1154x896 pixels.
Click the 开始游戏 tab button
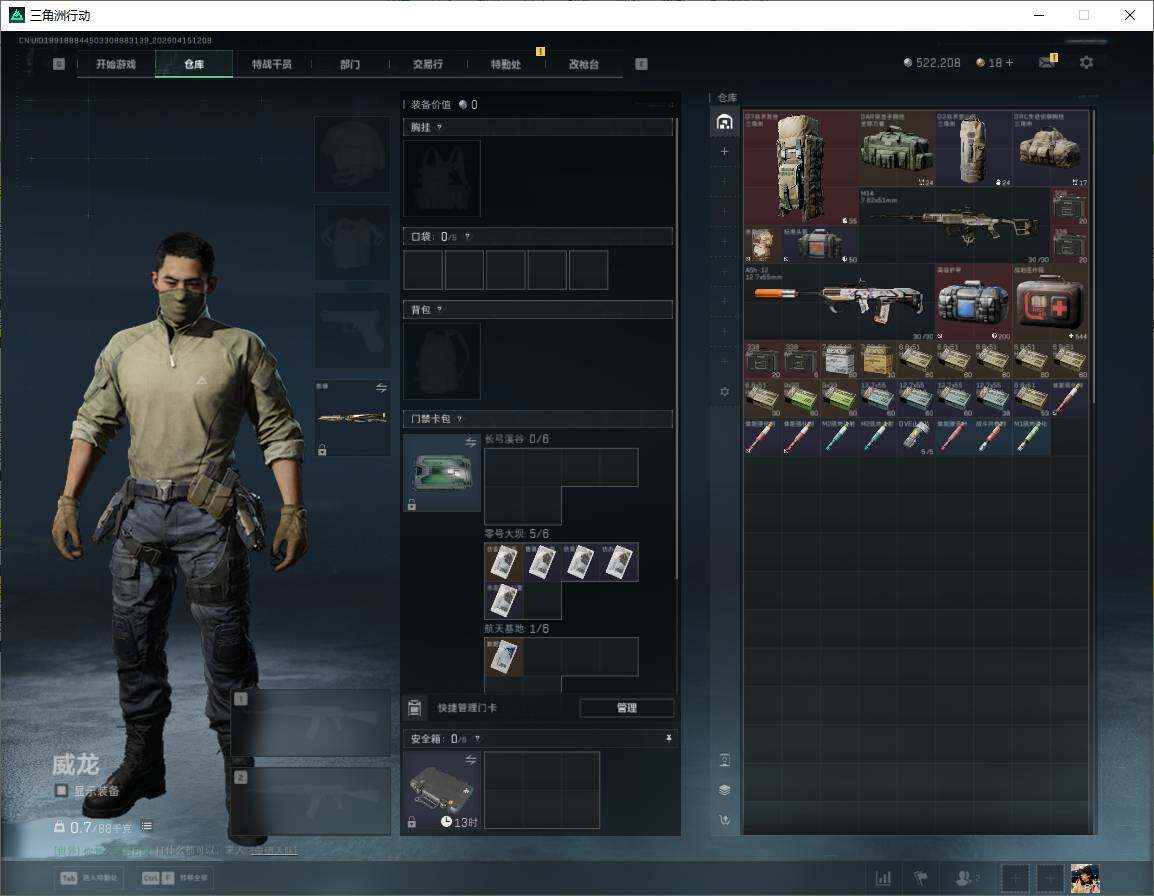(x=116, y=64)
